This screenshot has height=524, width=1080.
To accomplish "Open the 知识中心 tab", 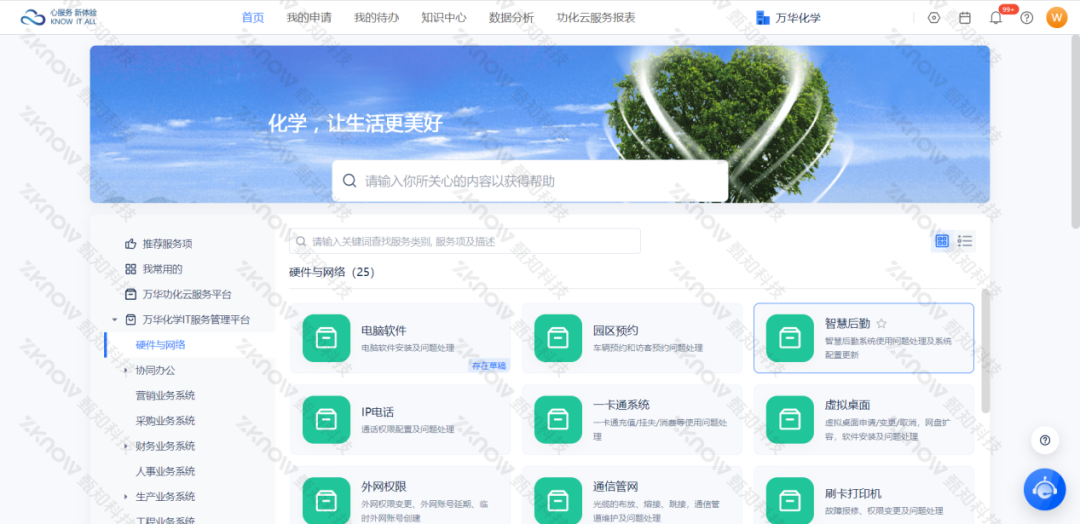I will (x=444, y=18).
